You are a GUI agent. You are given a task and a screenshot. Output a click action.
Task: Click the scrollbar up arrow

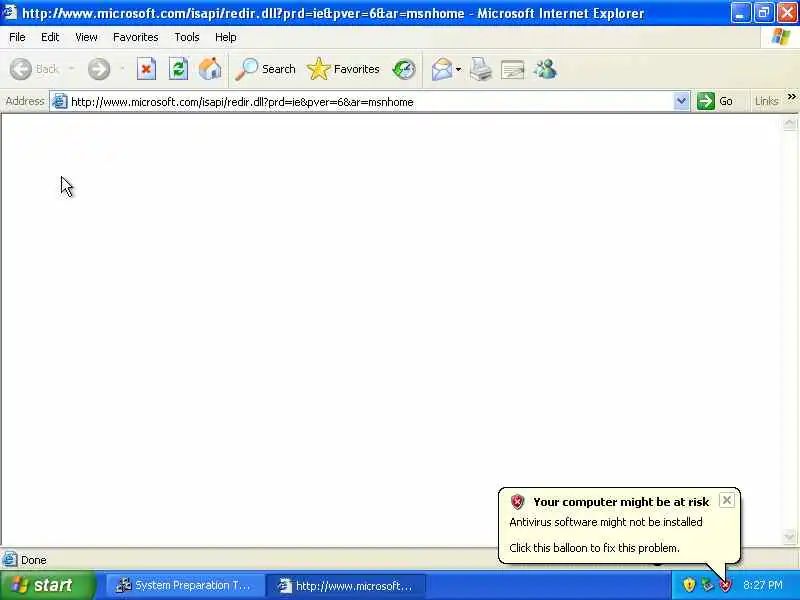click(789, 123)
